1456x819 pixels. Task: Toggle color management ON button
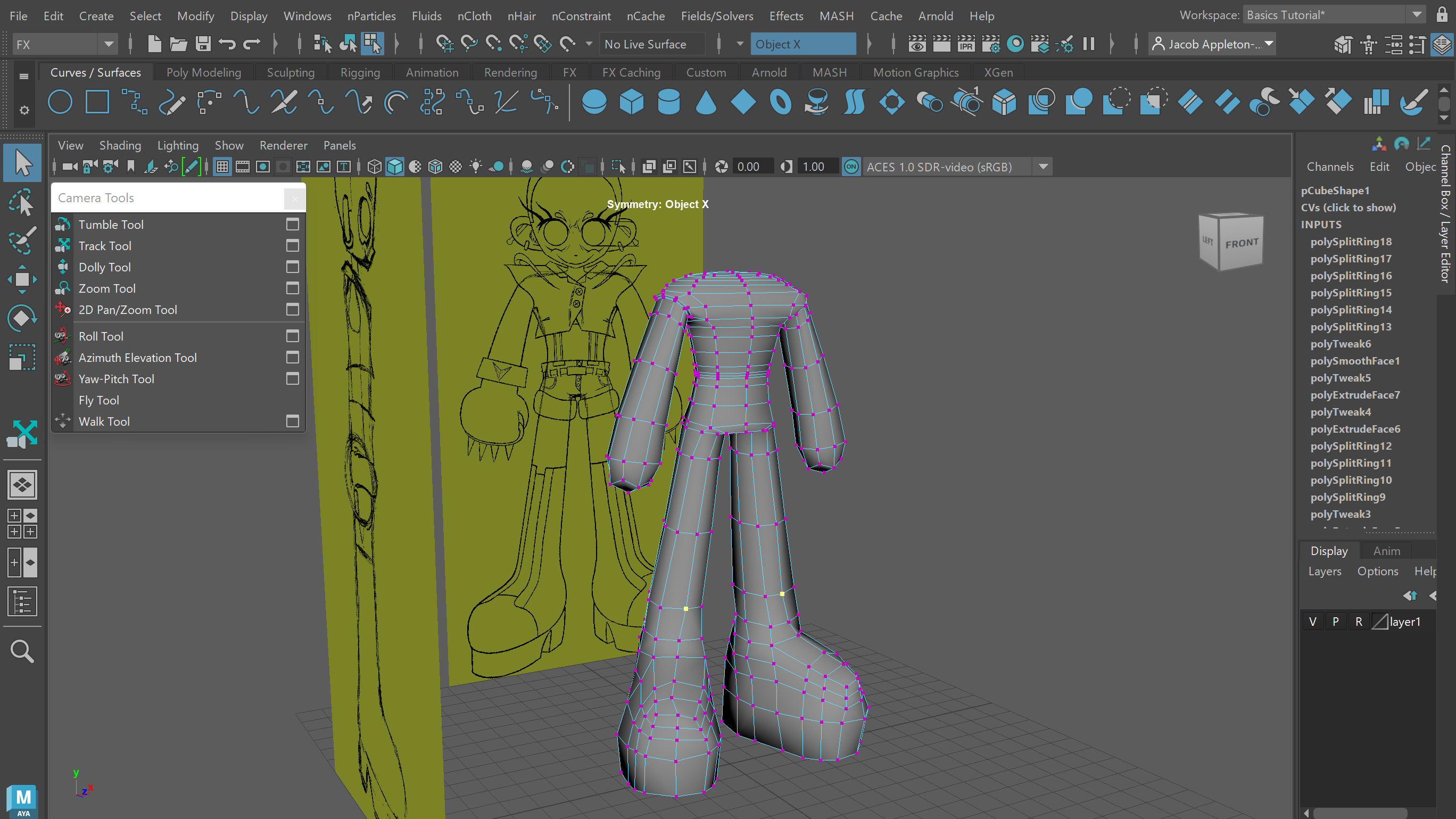click(850, 167)
